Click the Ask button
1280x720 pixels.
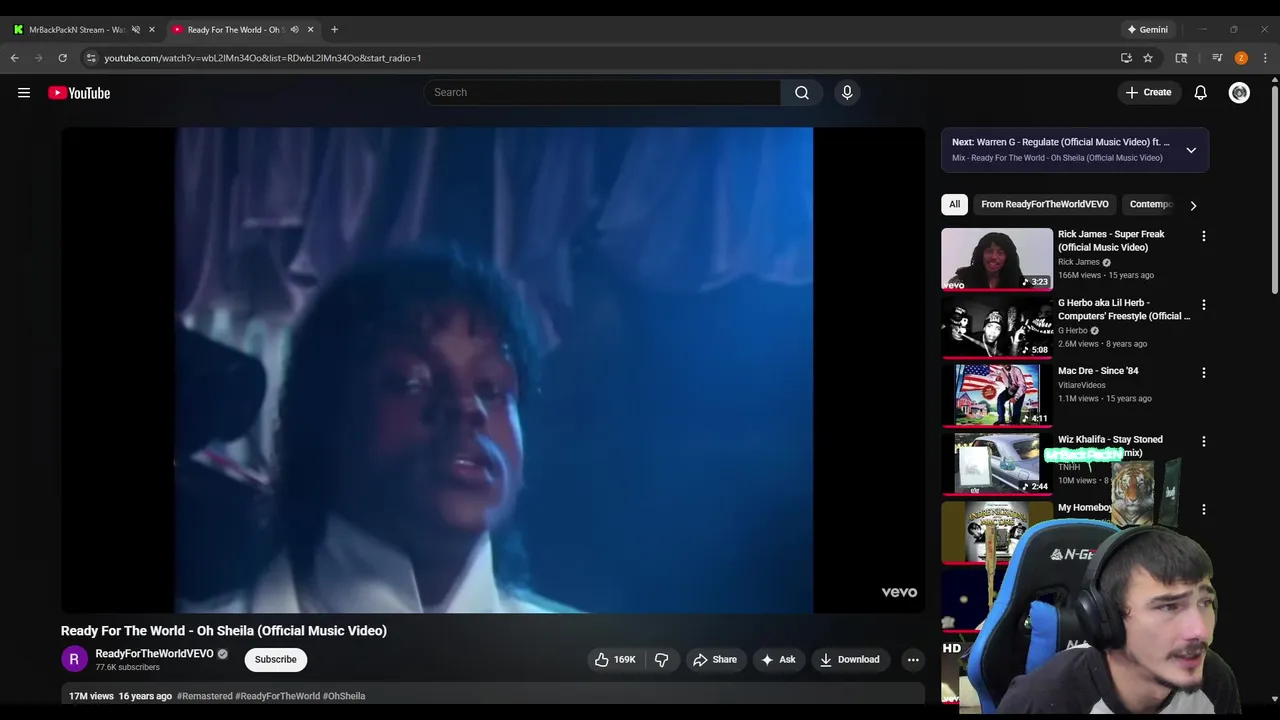coord(778,660)
